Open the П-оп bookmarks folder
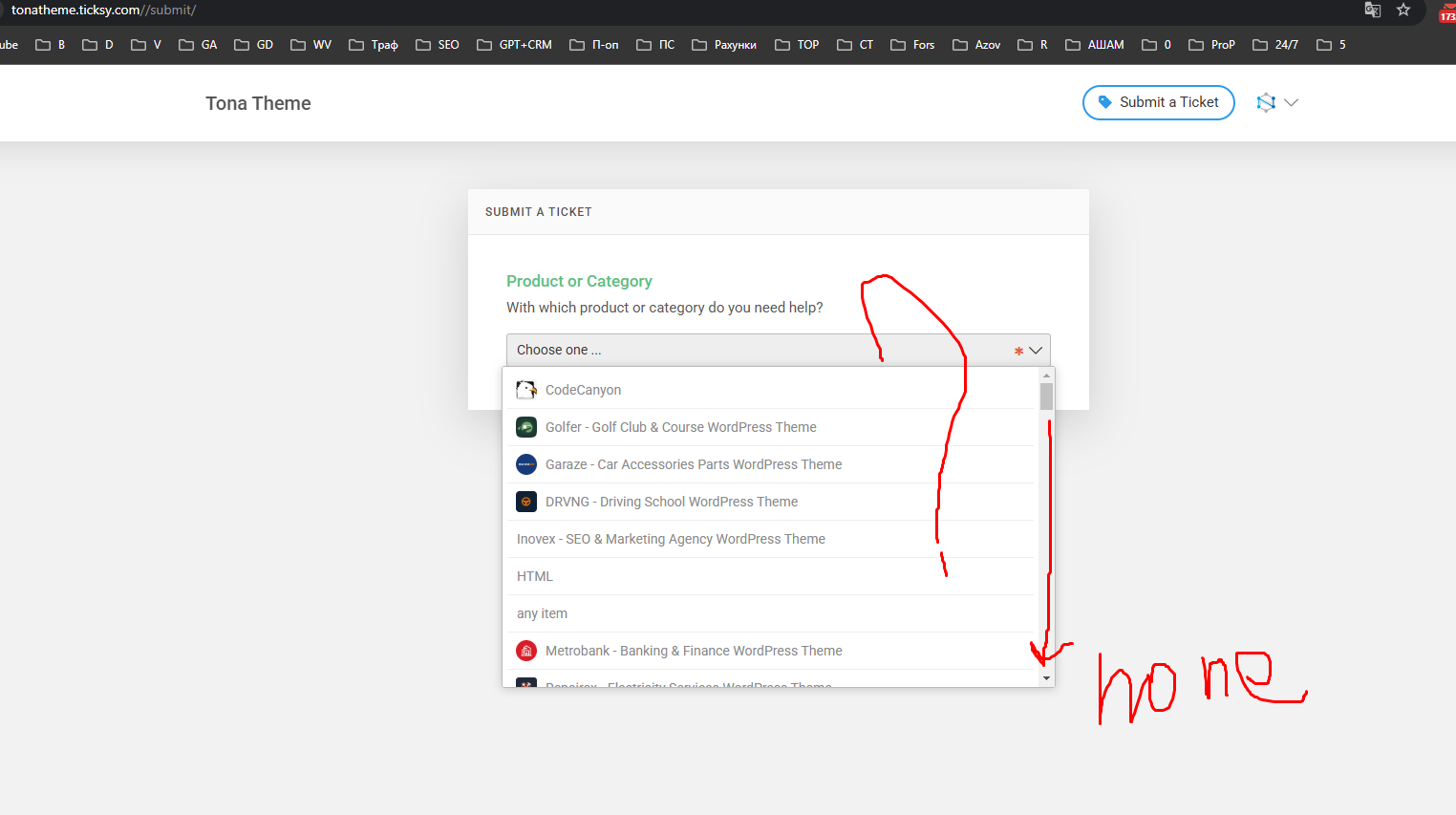 [593, 45]
